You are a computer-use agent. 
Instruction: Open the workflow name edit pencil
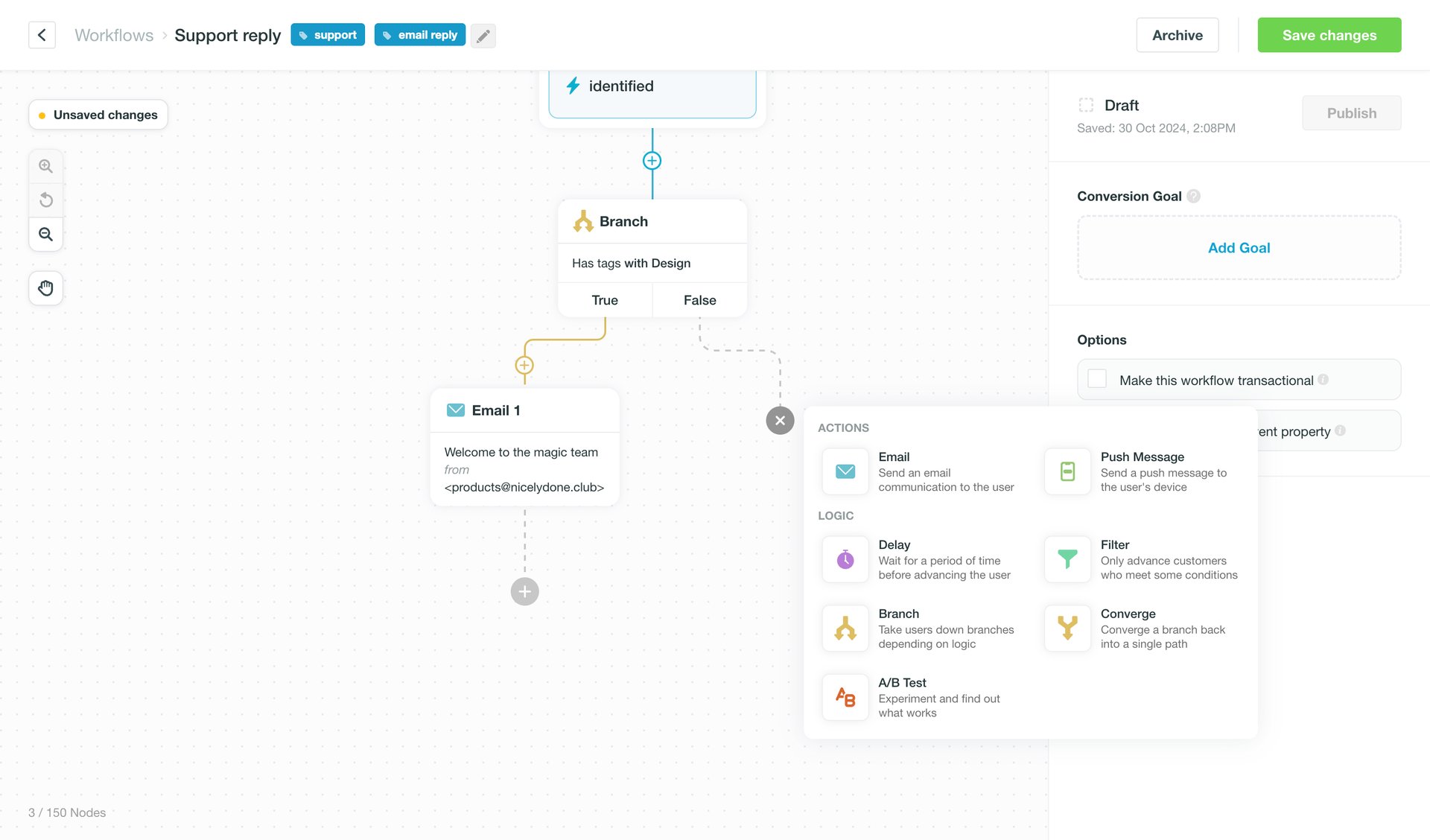click(x=483, y=35)
